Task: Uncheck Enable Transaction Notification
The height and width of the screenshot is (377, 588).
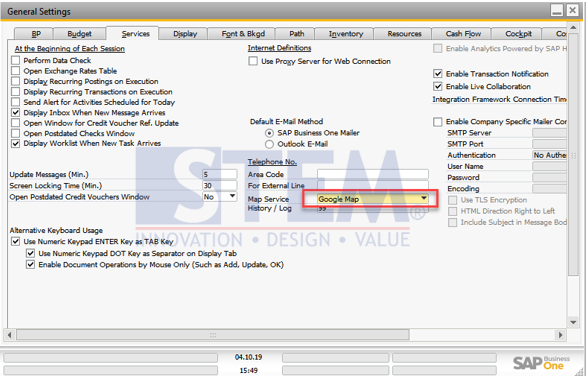Action: pyautogui.click(x=438, y=74)
